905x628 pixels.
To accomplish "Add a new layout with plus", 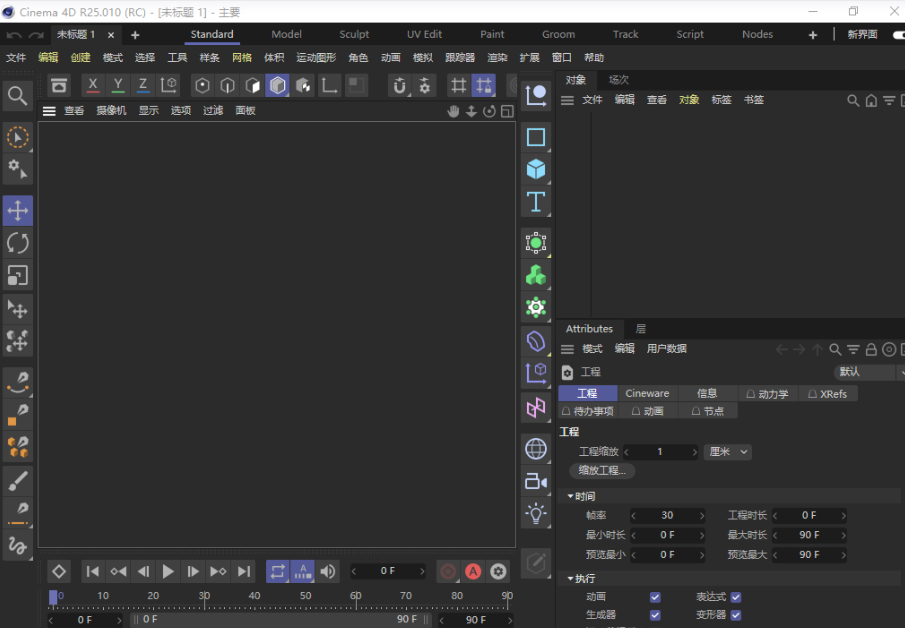I will click(x=813, y=35).
